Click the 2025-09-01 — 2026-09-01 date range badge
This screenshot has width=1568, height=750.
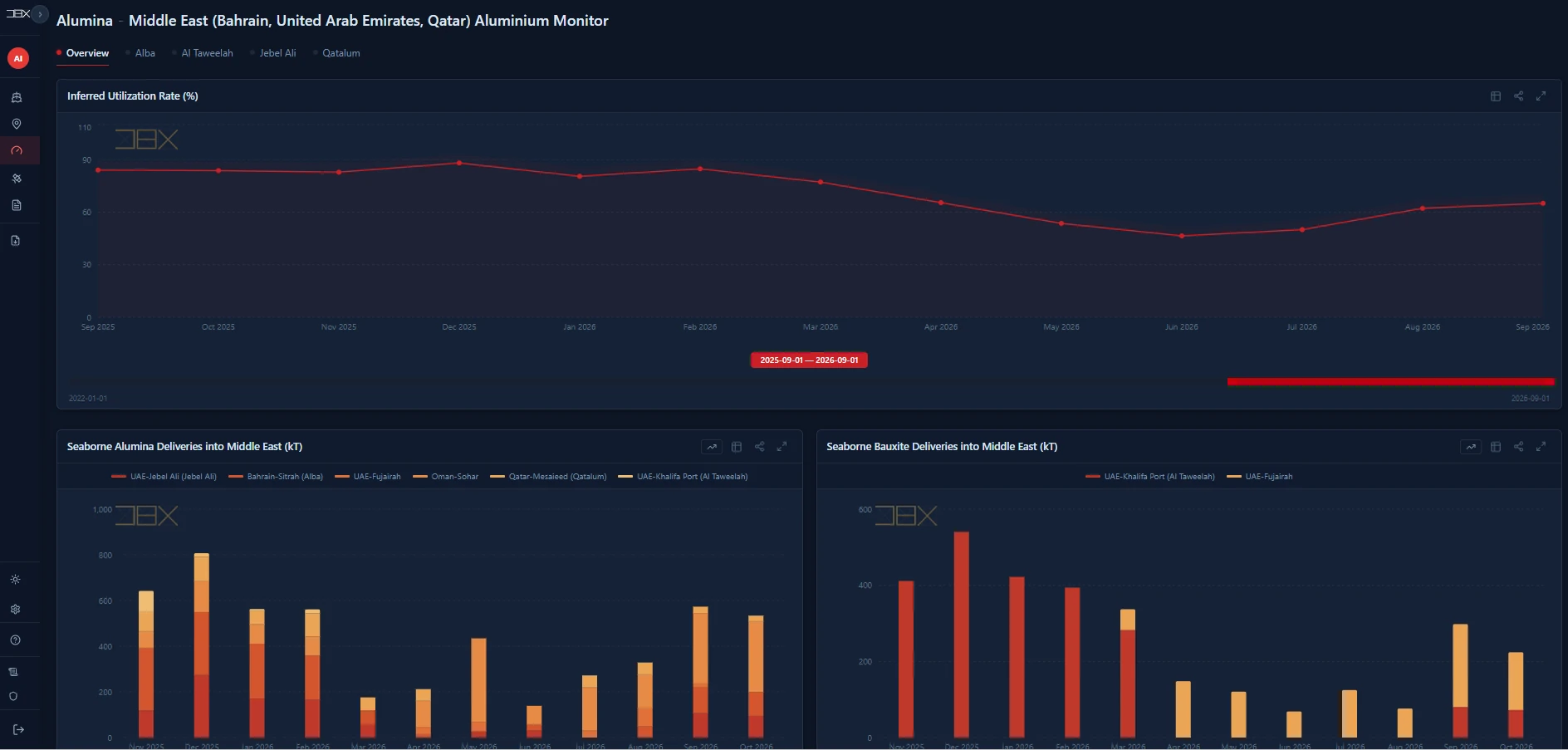click(x=809, y=360)
